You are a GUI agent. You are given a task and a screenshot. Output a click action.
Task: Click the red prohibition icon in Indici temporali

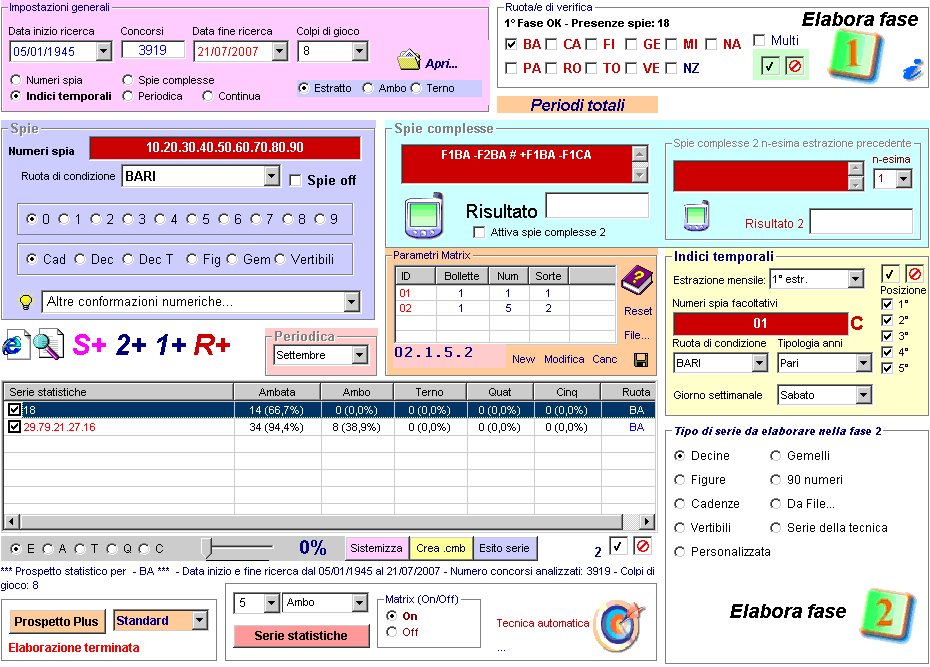point(915,274)
